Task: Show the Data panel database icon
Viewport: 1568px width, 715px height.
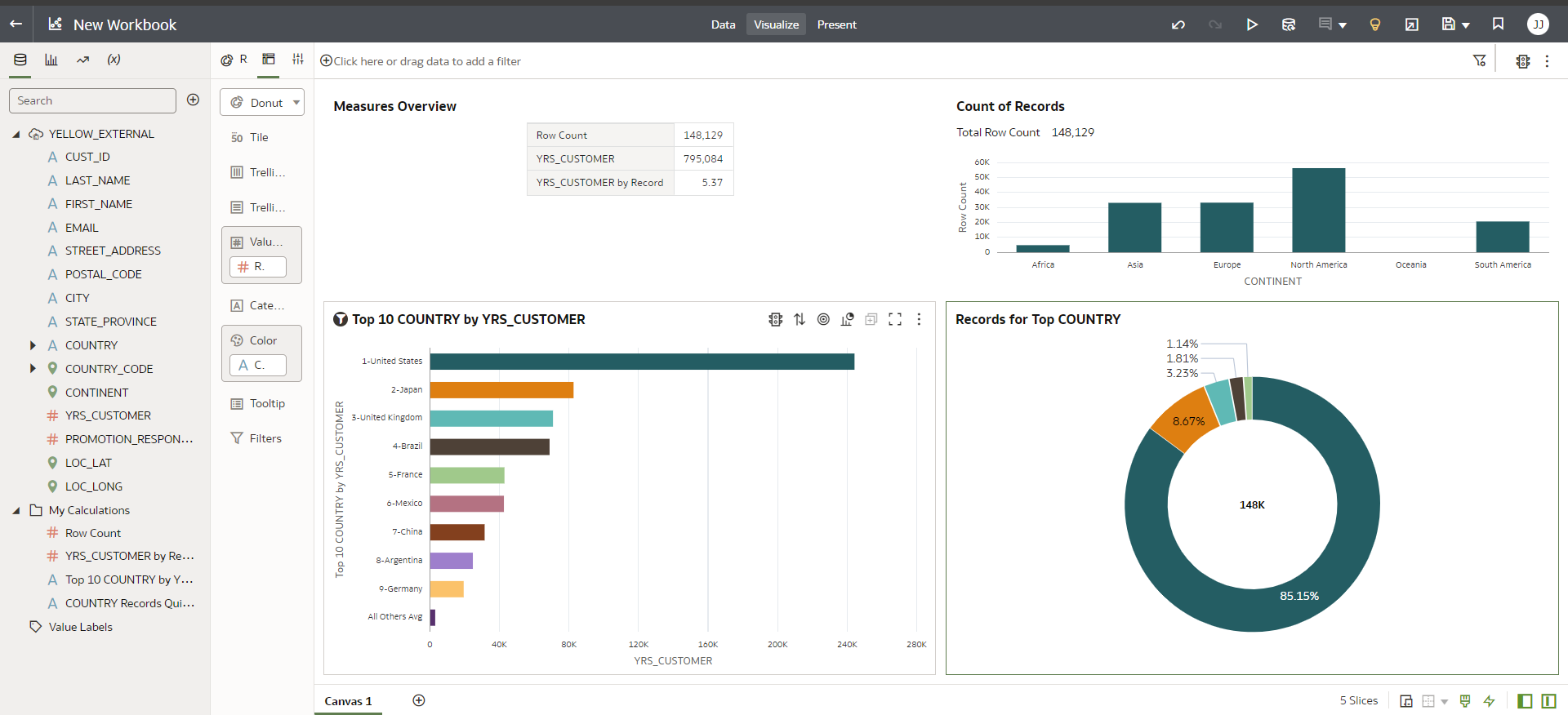Action: pyautogui.click(x=20, y=60)
